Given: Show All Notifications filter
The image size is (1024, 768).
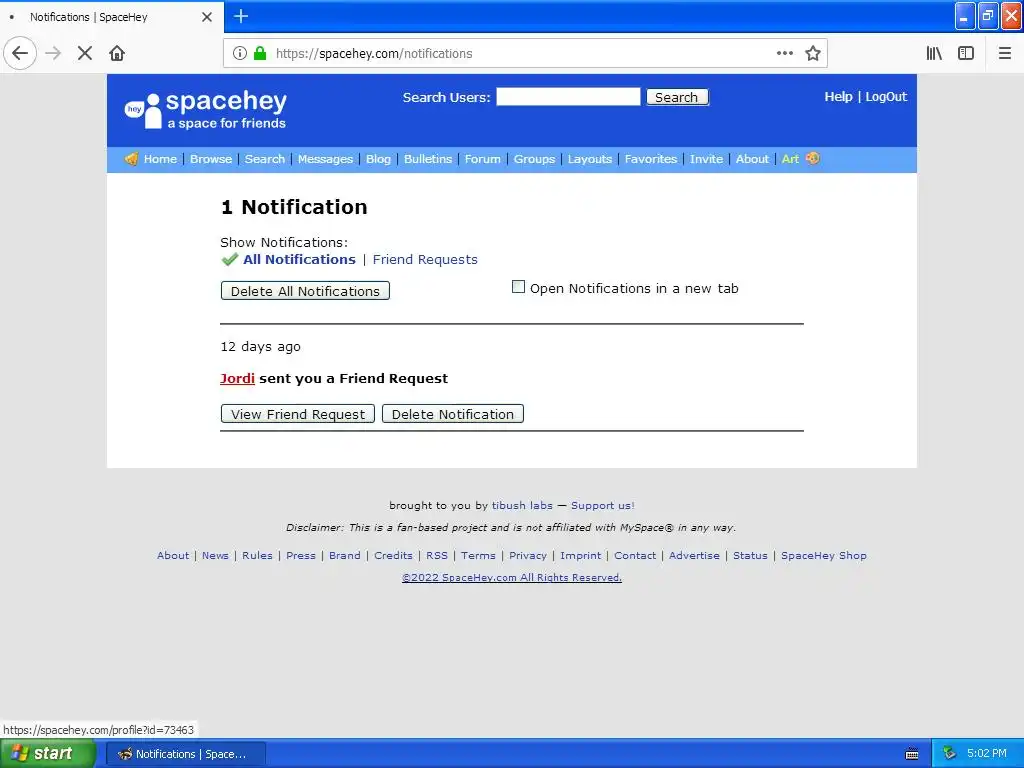Looking at the screenshot, I should click(x=299, y=259).
